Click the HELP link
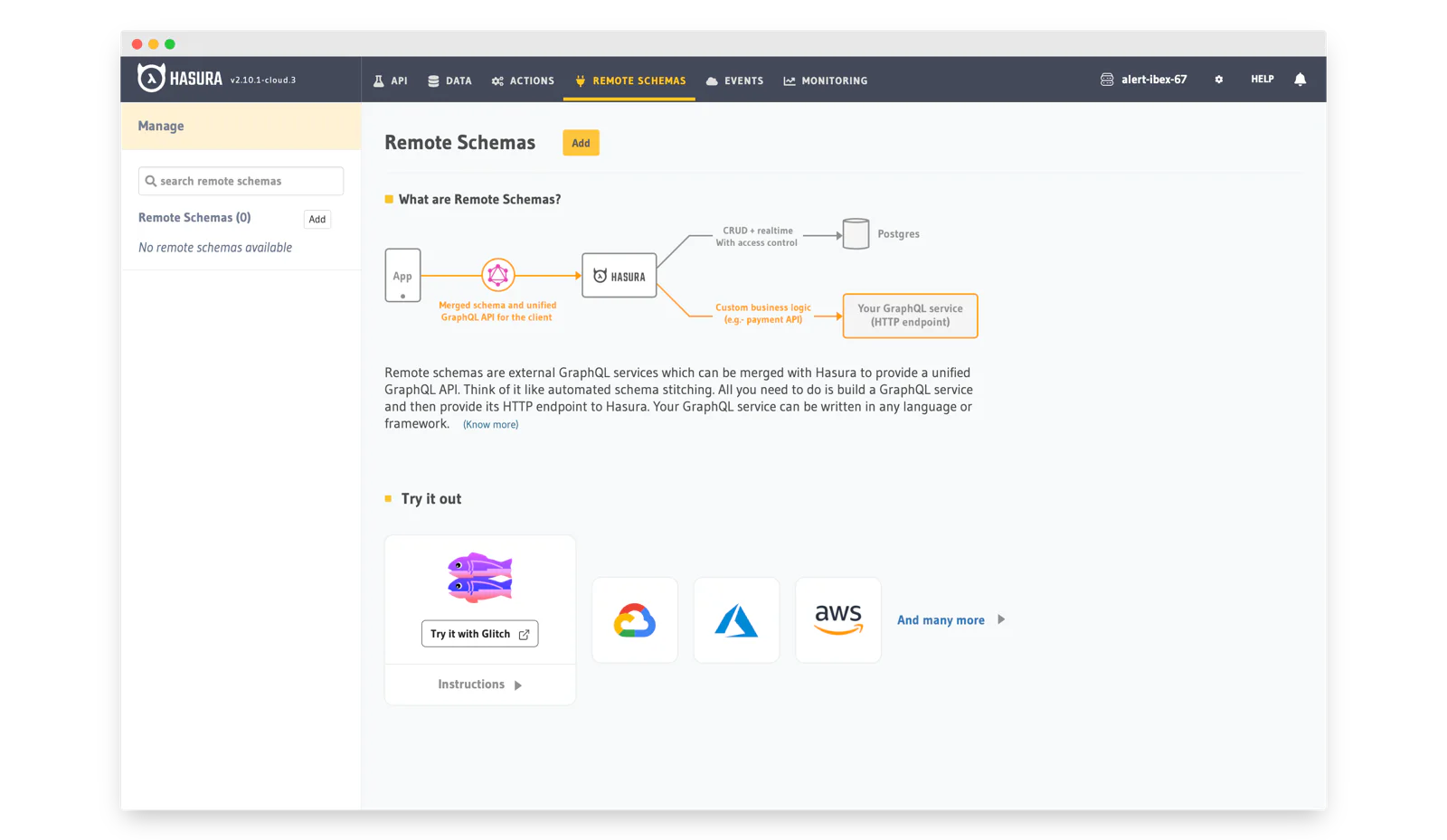This screenshot has width=1447, height=840. (1262, 80)
